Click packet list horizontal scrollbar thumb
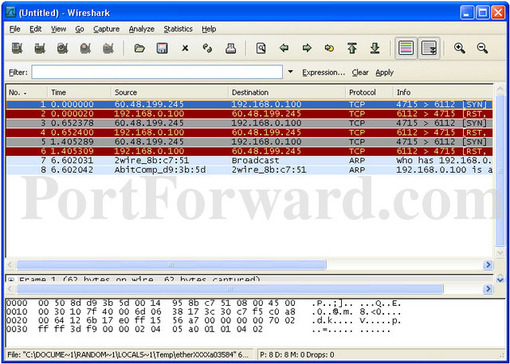This screenshot has height=364, width=510. click(171, 265)
